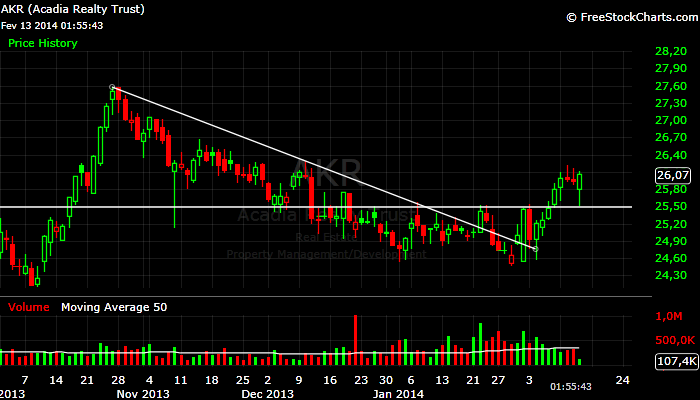700x400 pixels.
Task: Click the 25,20 price axis label
Action: pyautogui.click(x=671, y=224)
